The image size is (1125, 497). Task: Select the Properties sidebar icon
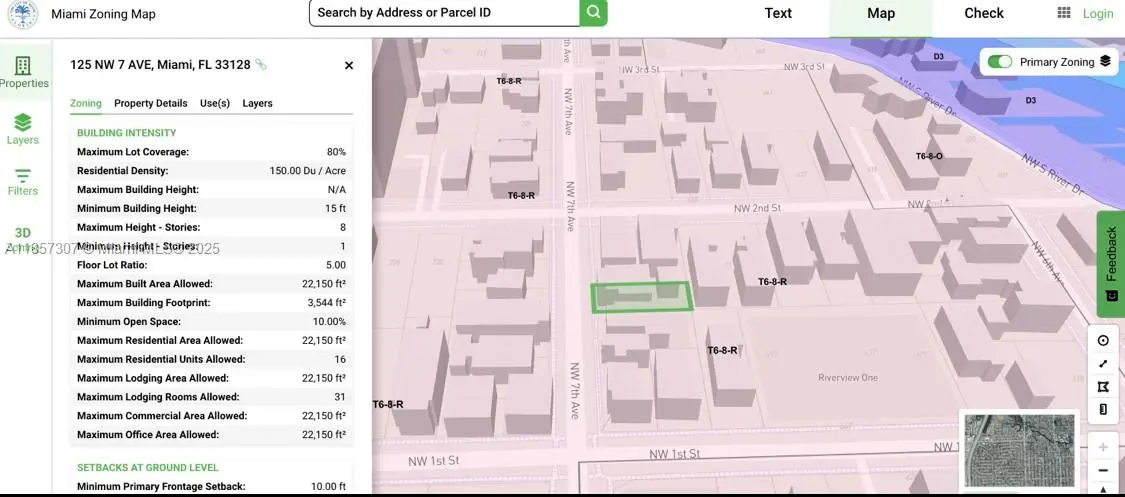pyautogui.click(x=23, y=71)
